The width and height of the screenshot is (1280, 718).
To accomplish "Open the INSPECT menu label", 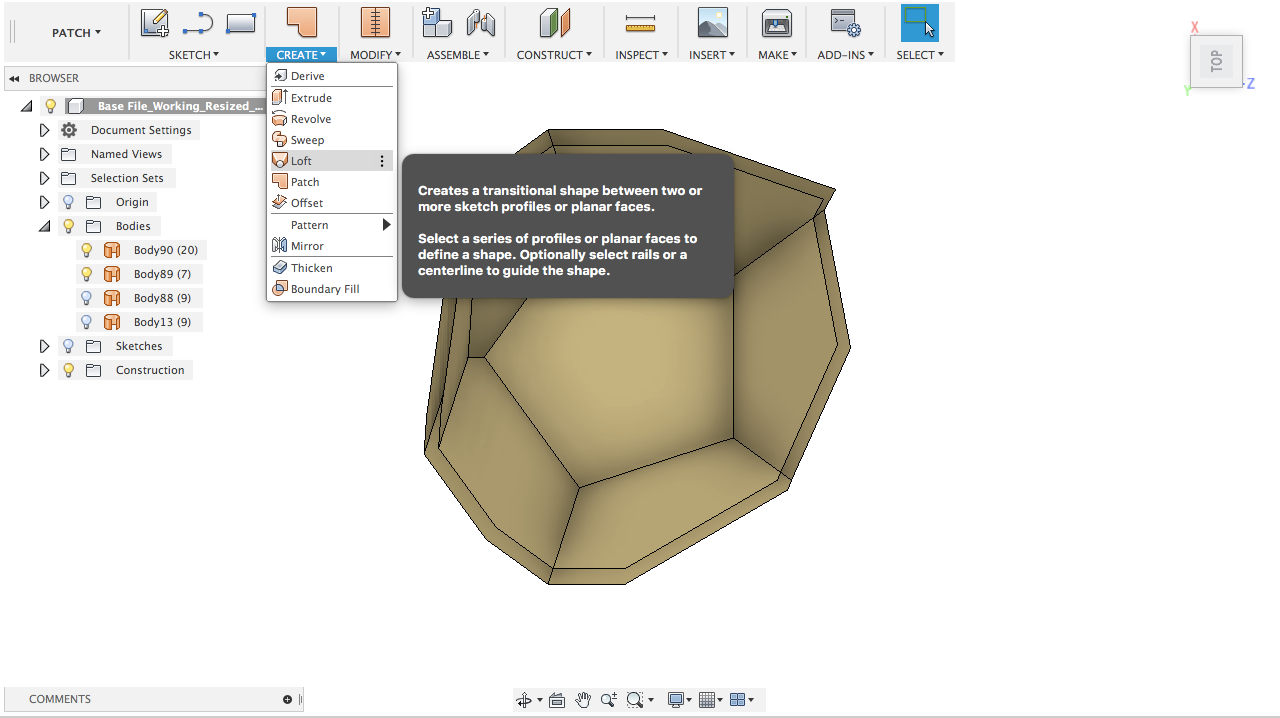I will 641,55.
